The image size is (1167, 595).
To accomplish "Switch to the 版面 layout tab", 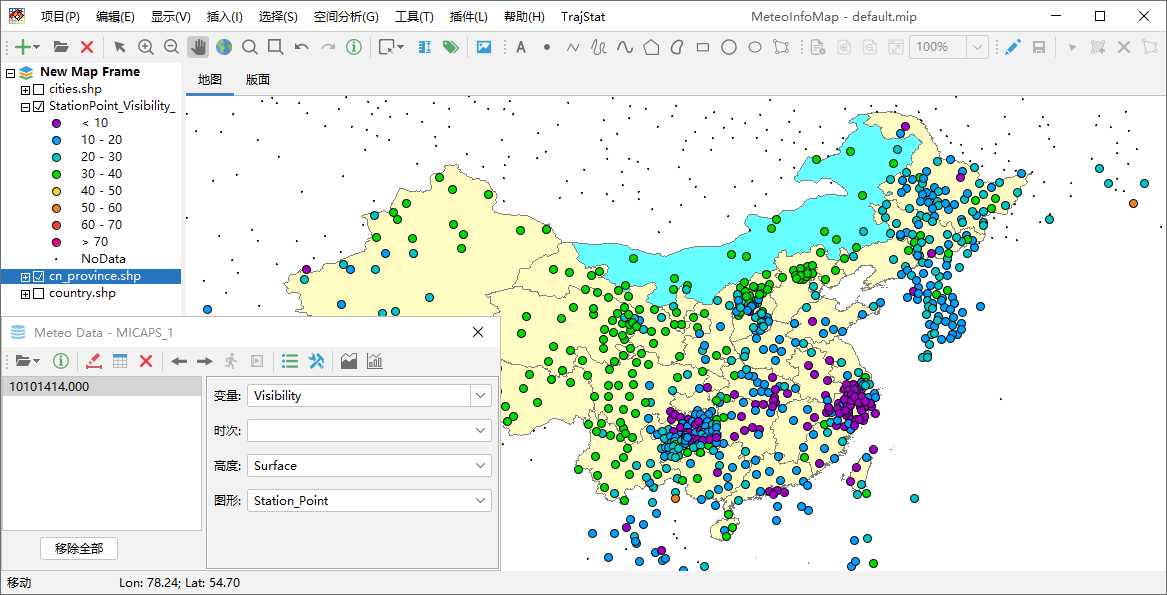I will [258, 80].
